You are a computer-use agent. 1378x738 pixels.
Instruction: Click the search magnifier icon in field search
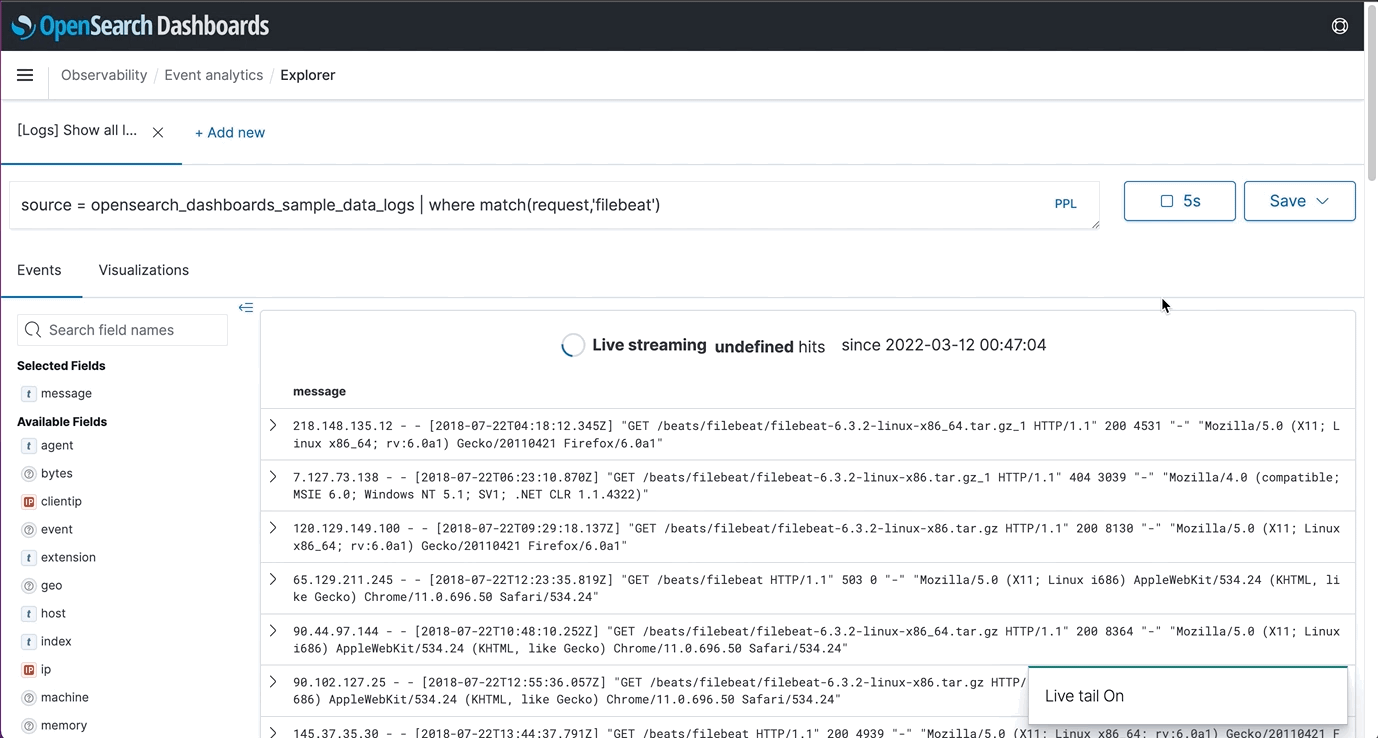point(33,330)
